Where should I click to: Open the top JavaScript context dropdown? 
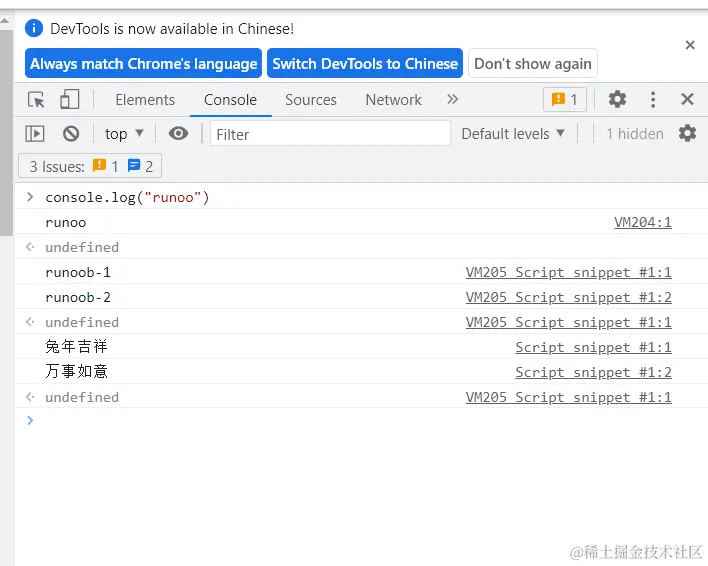(124, 134)
